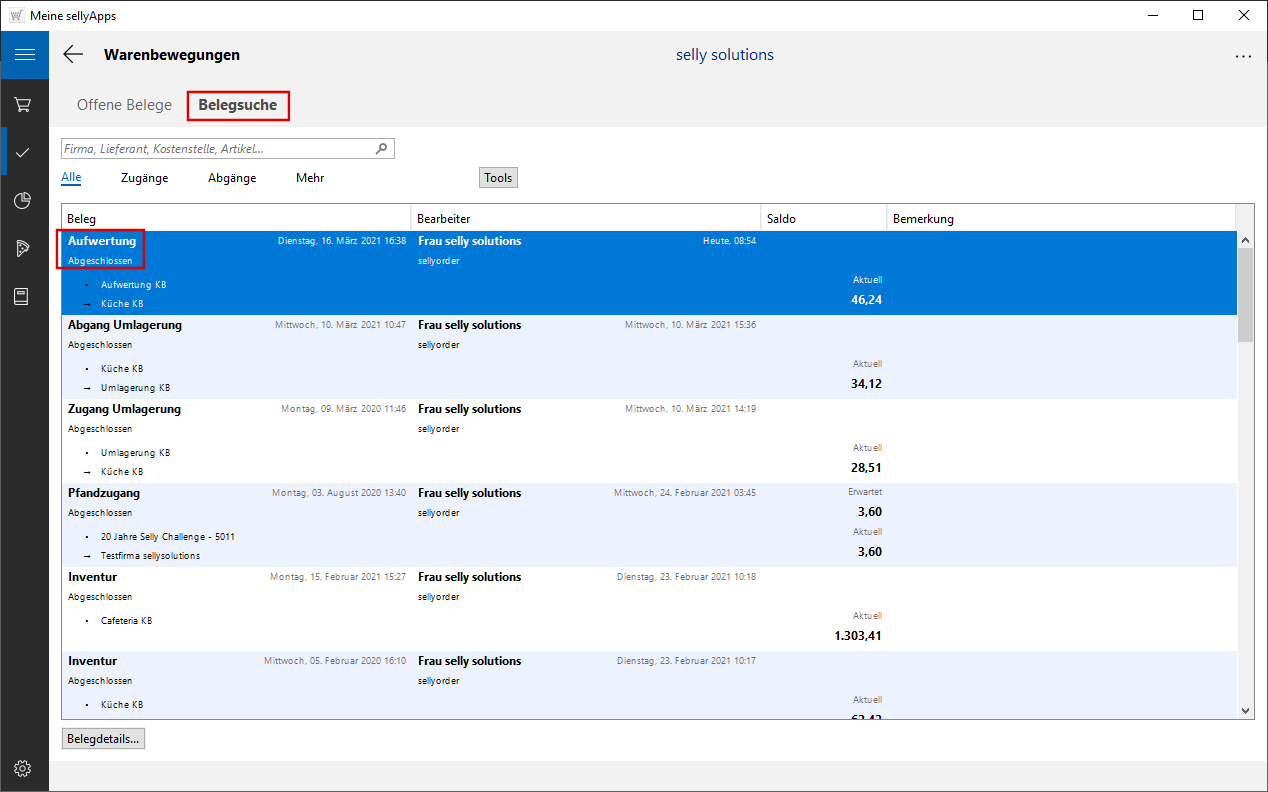Select the checkmark sidebar icon
The image size is (1268, 792).
23,152
